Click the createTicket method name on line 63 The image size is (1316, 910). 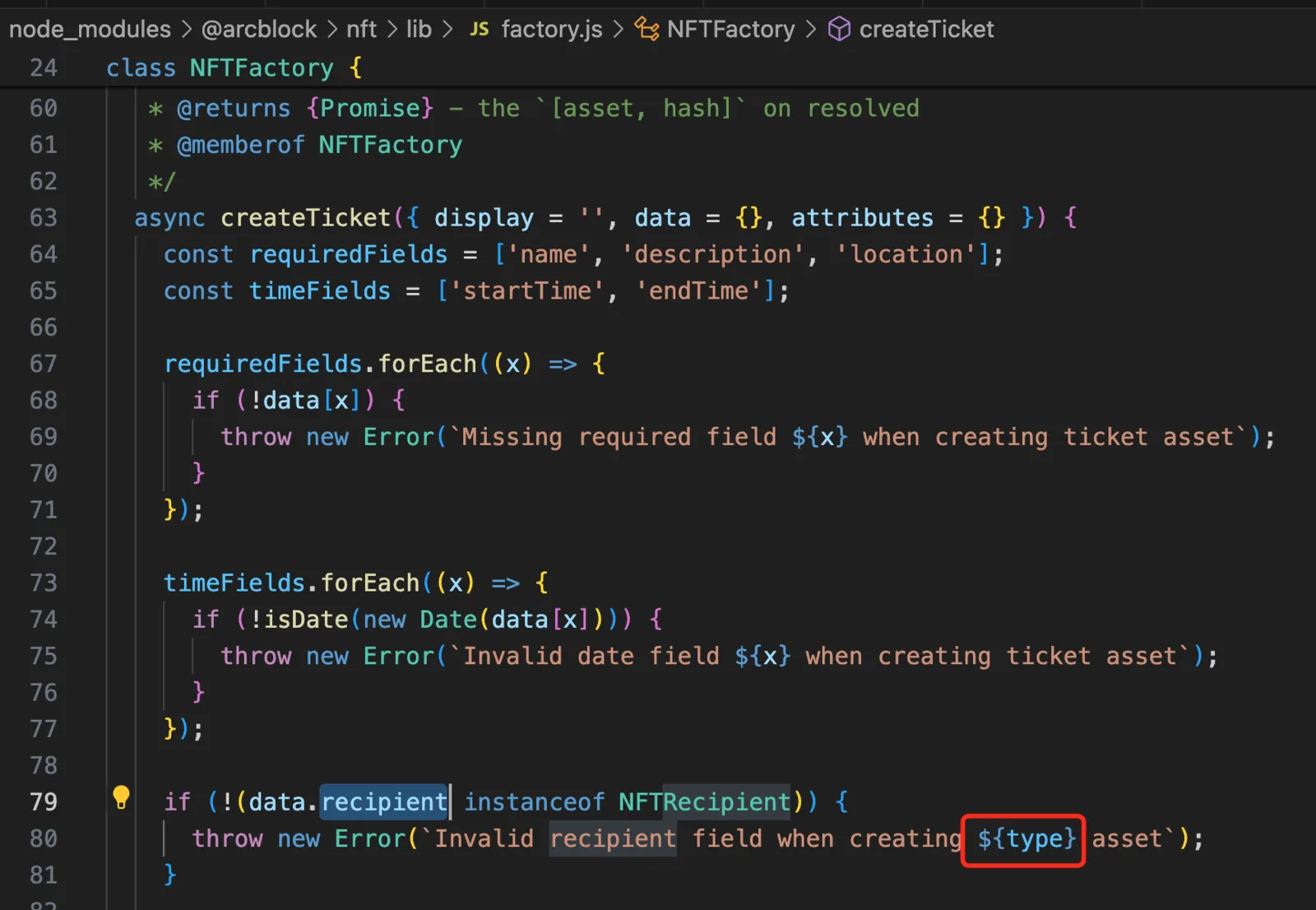click(305, 218)
